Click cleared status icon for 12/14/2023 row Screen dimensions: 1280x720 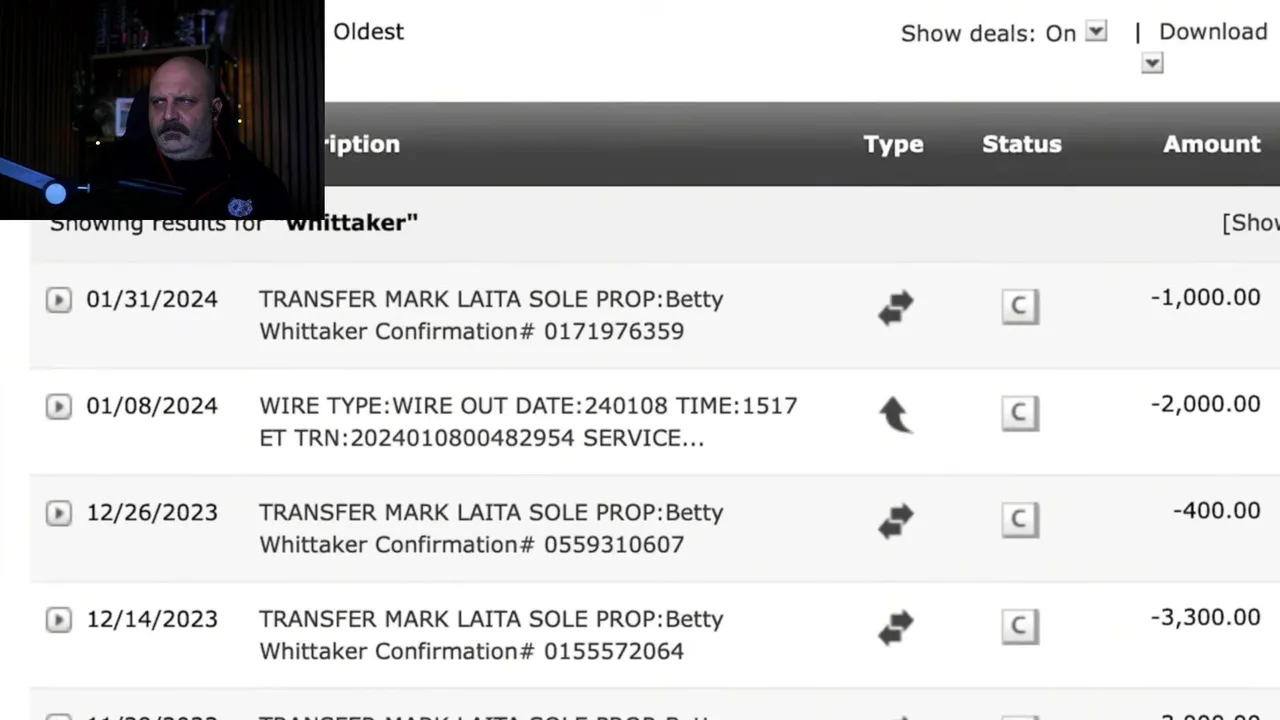tap(1020, 626)
